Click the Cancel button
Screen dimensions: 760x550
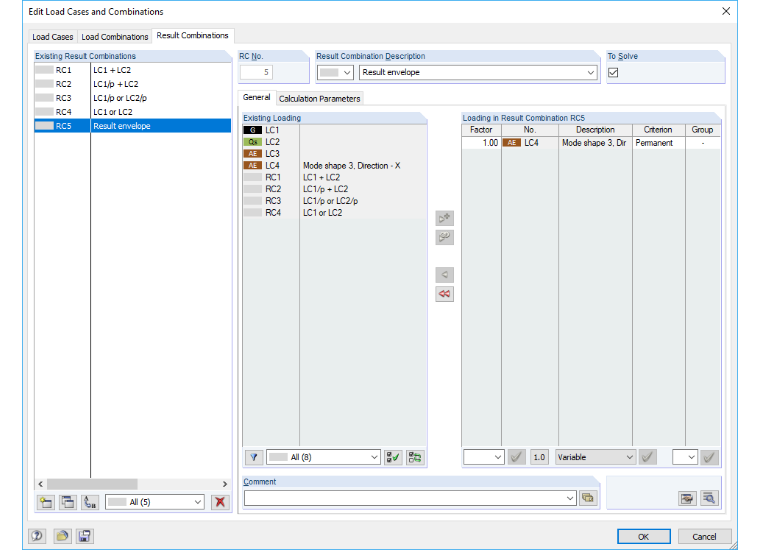(704, 536)
